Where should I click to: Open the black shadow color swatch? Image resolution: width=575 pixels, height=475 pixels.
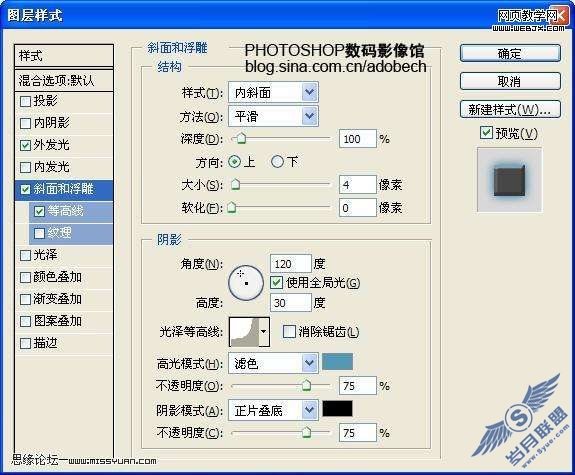click(337, 409)
